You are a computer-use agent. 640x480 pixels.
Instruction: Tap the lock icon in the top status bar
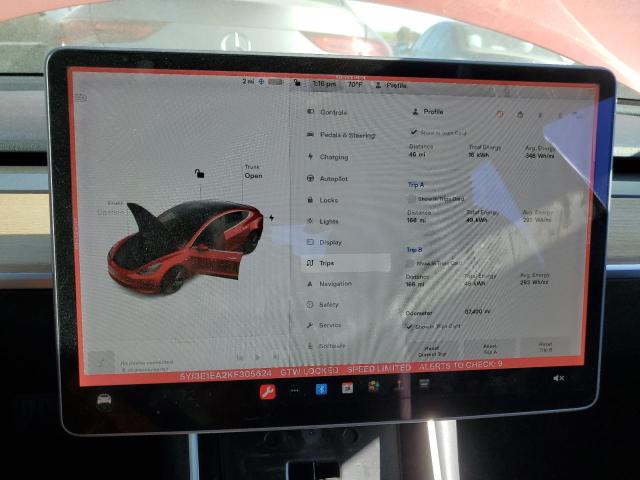coord(297,83)
